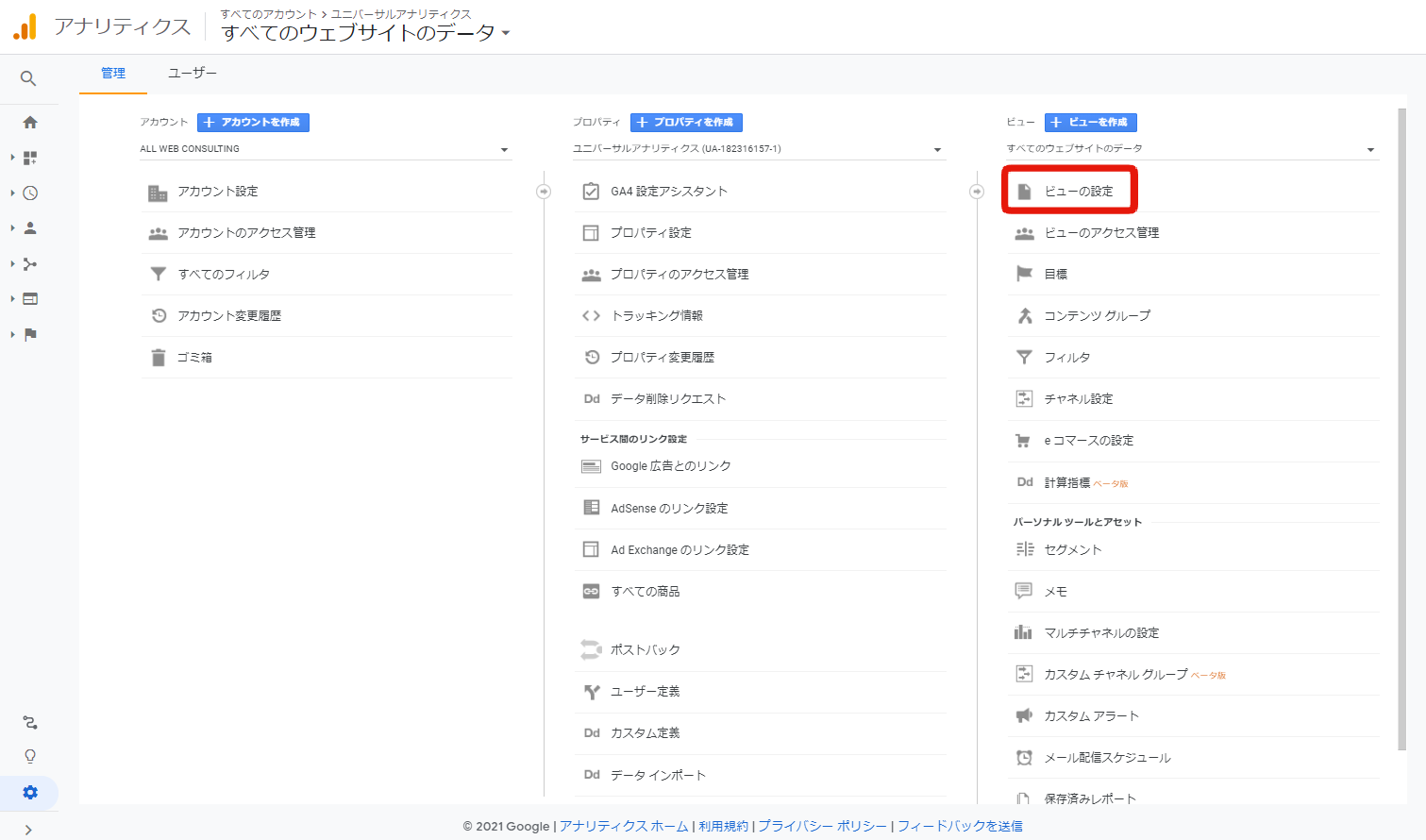Screen dimensions: 1426x840
Task: Click the GA4 設定アシスタント checkbox icon
Action: (x=591, y=192)
